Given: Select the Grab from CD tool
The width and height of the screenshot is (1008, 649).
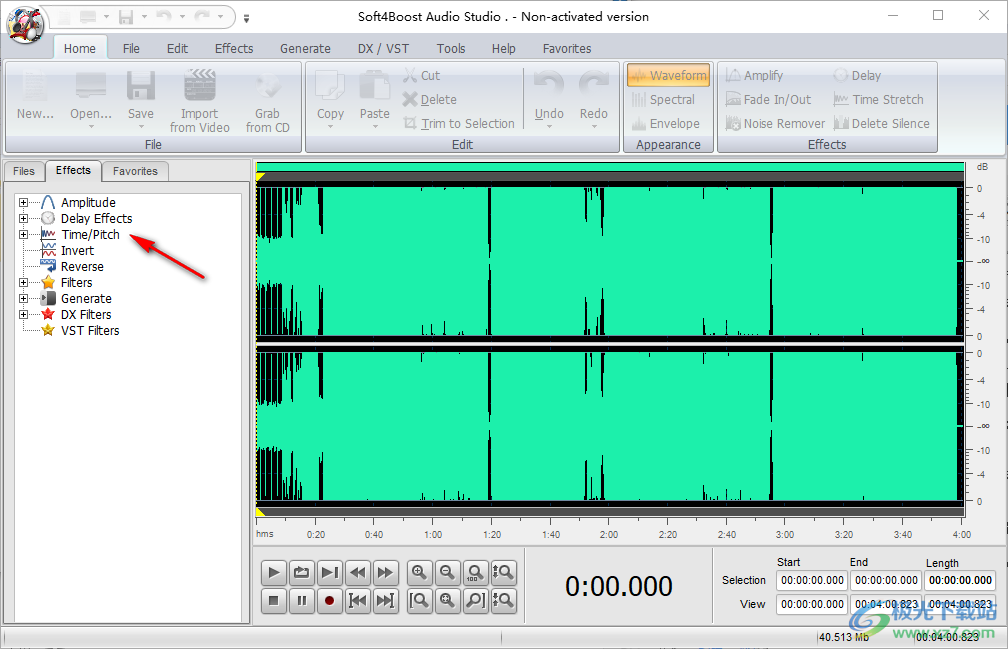Looking at the screenshot, I should click(x=267, y=100).
